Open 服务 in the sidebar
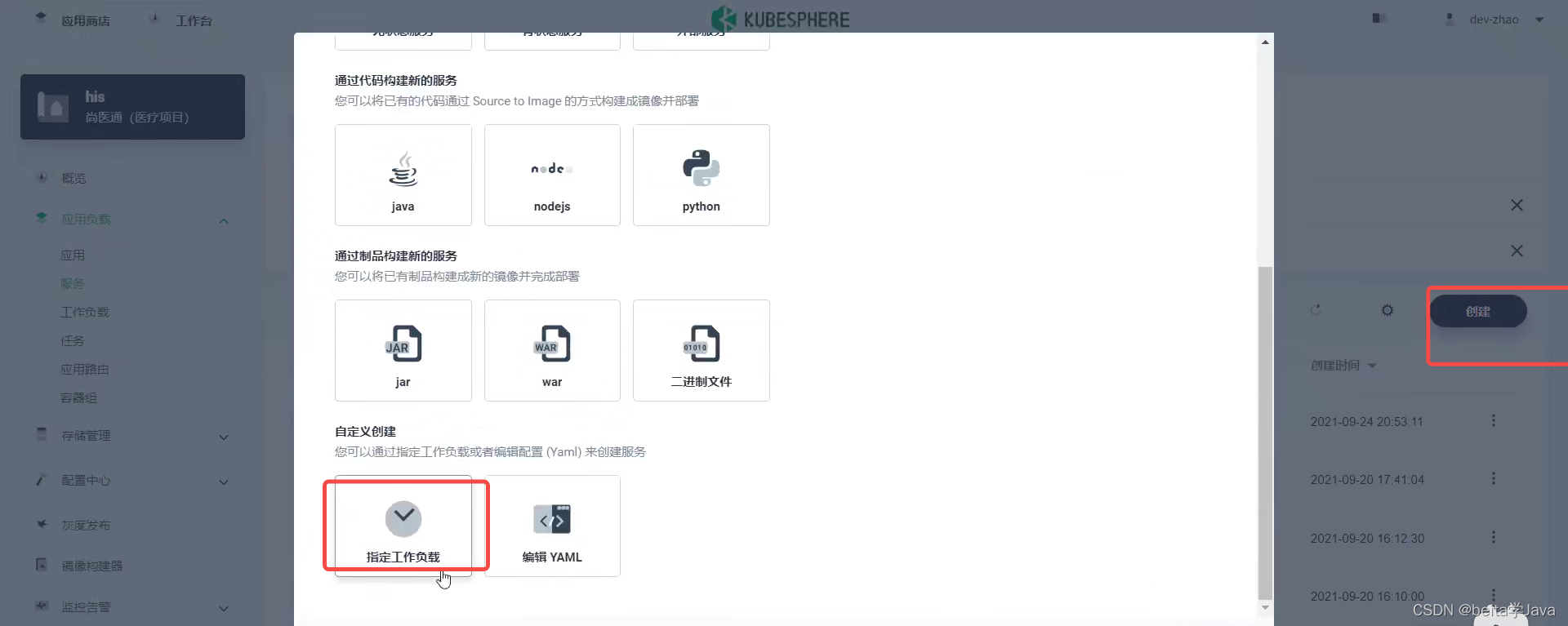The image size is (1568, 626). [73, 284]
